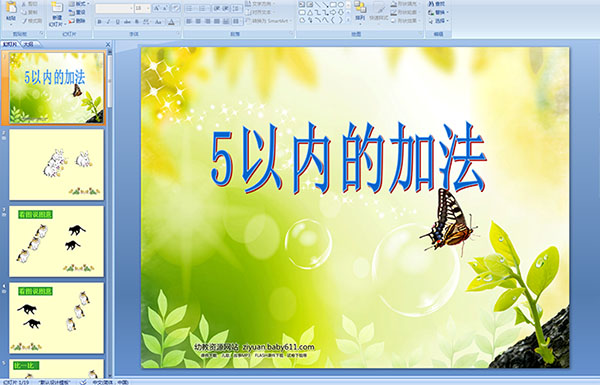The image size is (600, 385).
Task: Toggle Text Shadow formatting
Action: point(137,22)
